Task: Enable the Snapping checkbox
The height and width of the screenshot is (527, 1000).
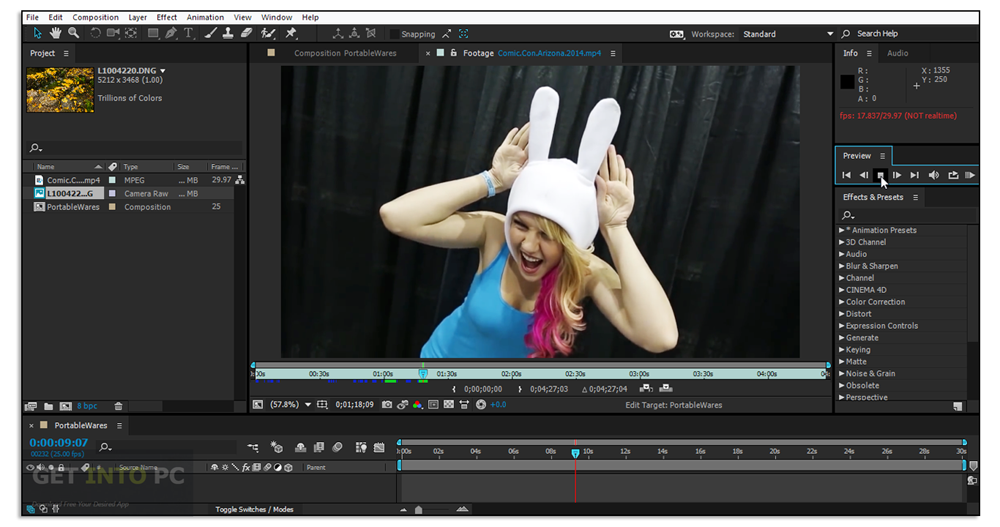Action: 394,34
